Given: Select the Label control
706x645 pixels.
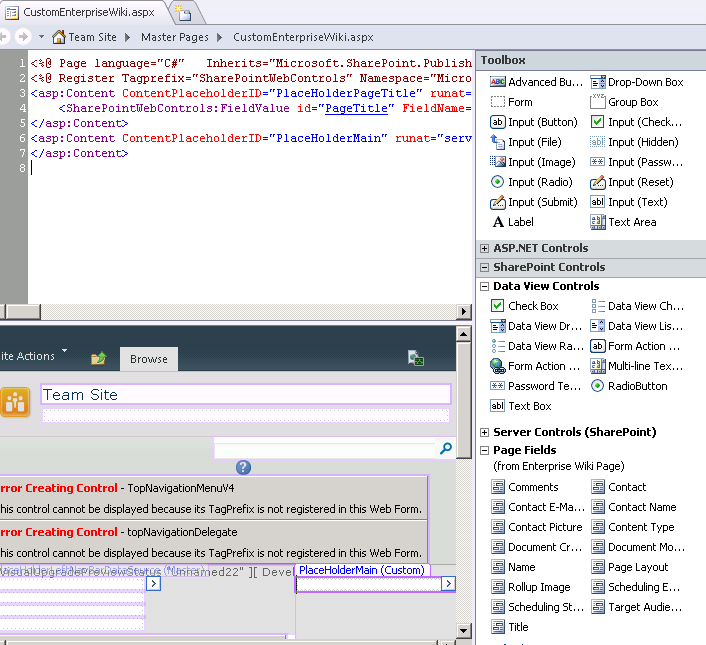Looking at the screenshot, I should click(x=512, y=222).
